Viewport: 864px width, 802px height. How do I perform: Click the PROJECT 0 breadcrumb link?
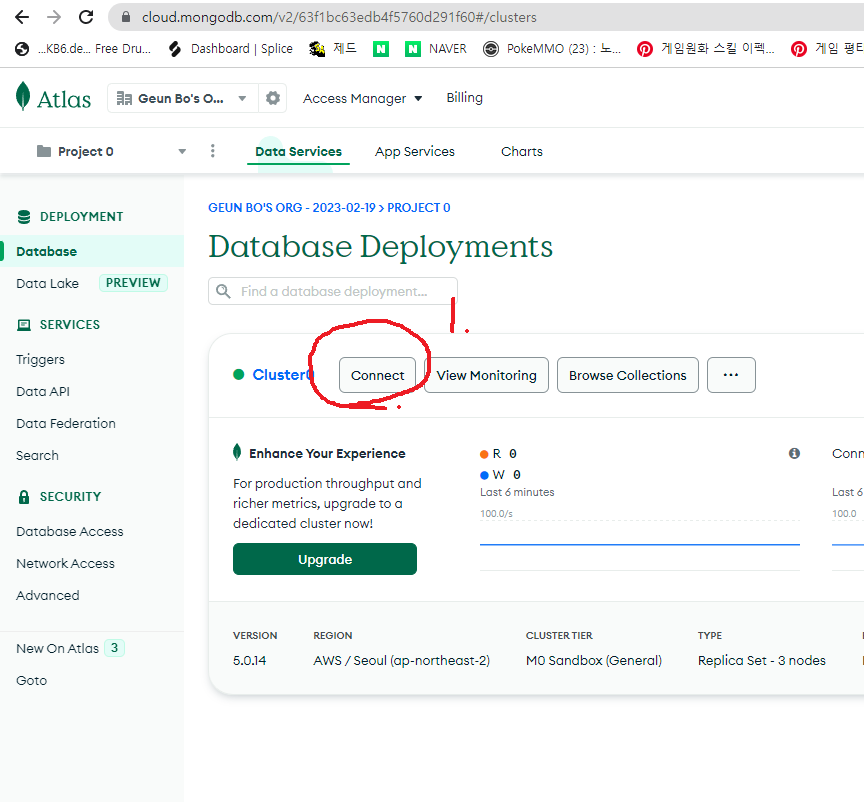pos(419,207)
